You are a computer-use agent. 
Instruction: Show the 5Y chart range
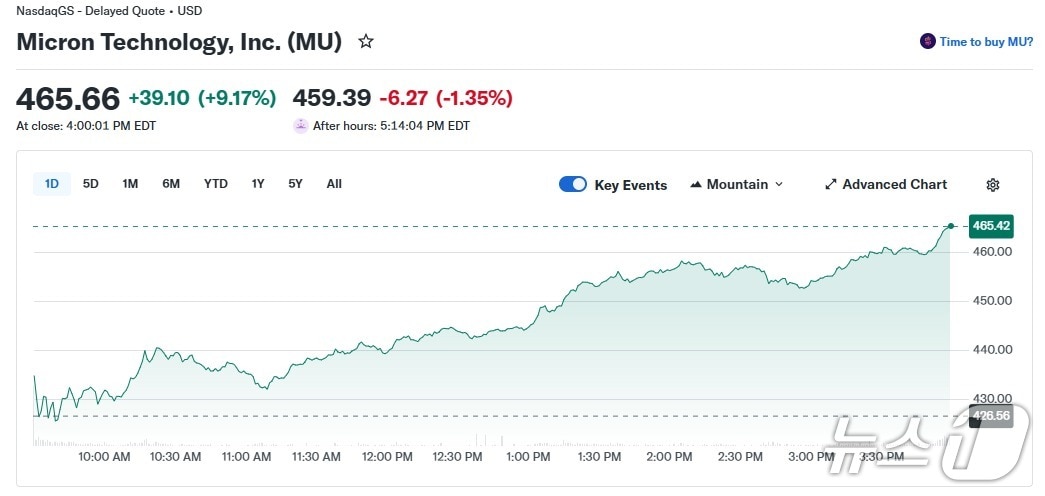coord(295,184)
